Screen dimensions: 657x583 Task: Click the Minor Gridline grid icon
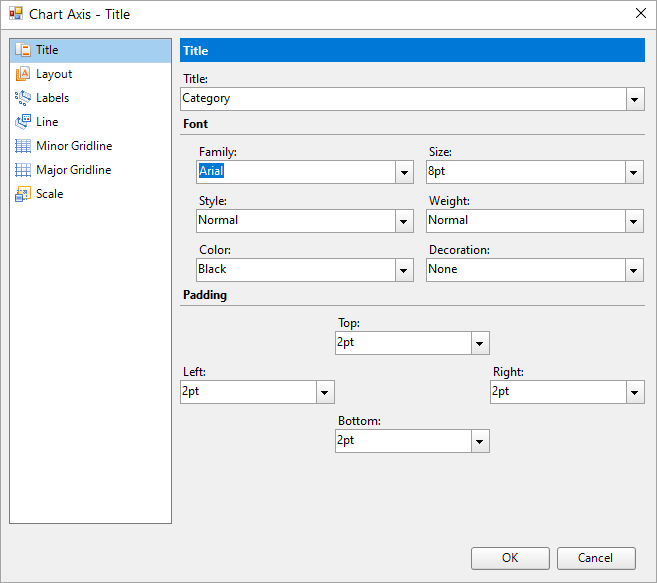pos(23,146)
